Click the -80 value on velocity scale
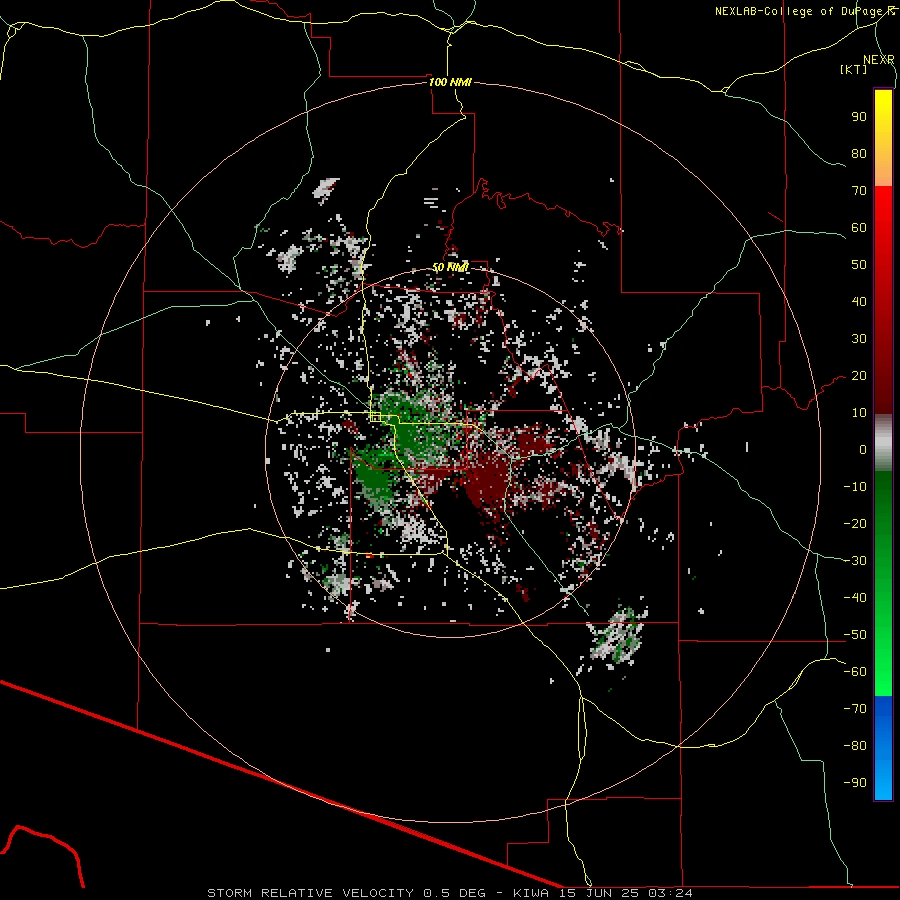900x900 pixels. (x=855, y=746)
